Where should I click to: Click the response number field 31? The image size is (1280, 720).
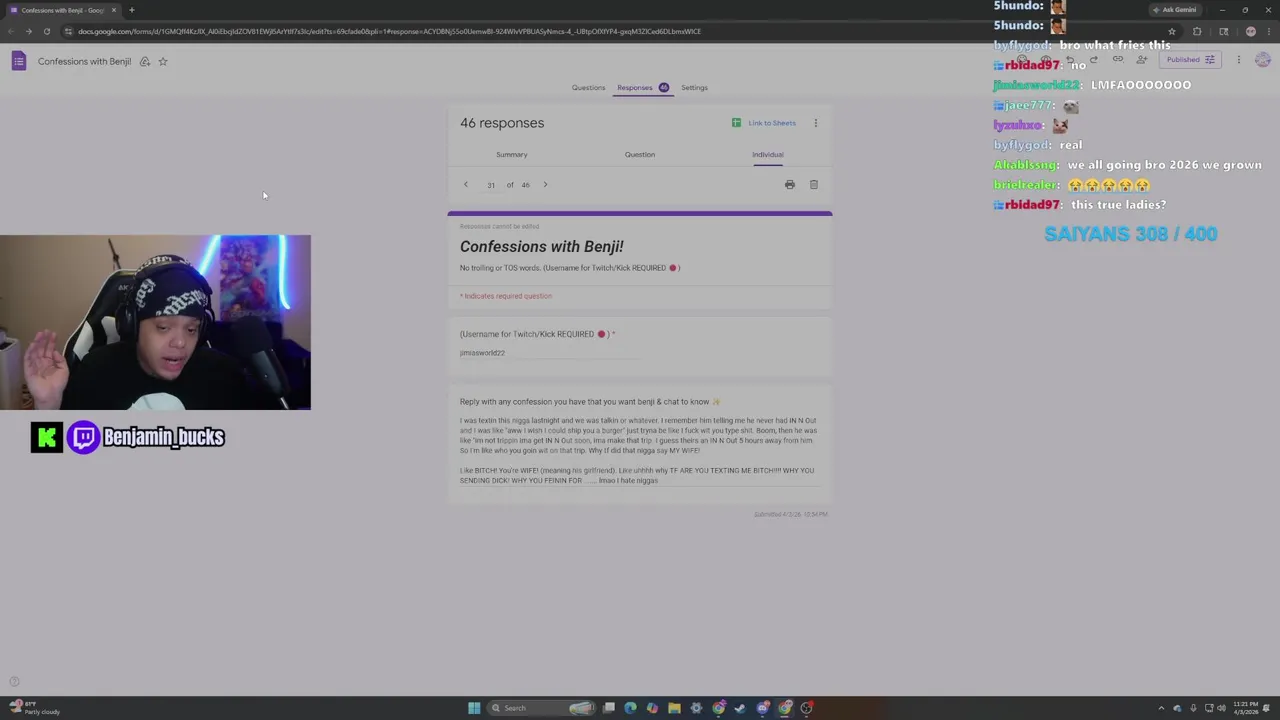pyautogui.click(x=491, y=185)
